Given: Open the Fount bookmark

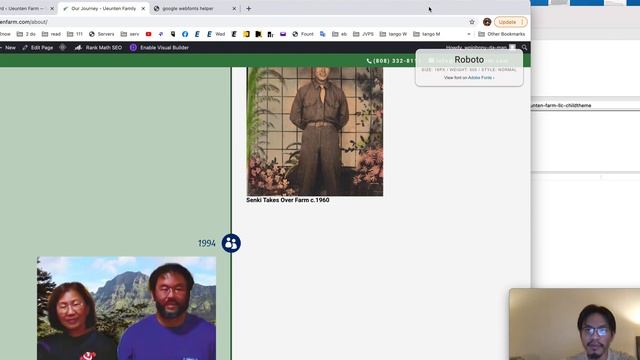Looking at the screenshot, I should click(x=303, y=34).
